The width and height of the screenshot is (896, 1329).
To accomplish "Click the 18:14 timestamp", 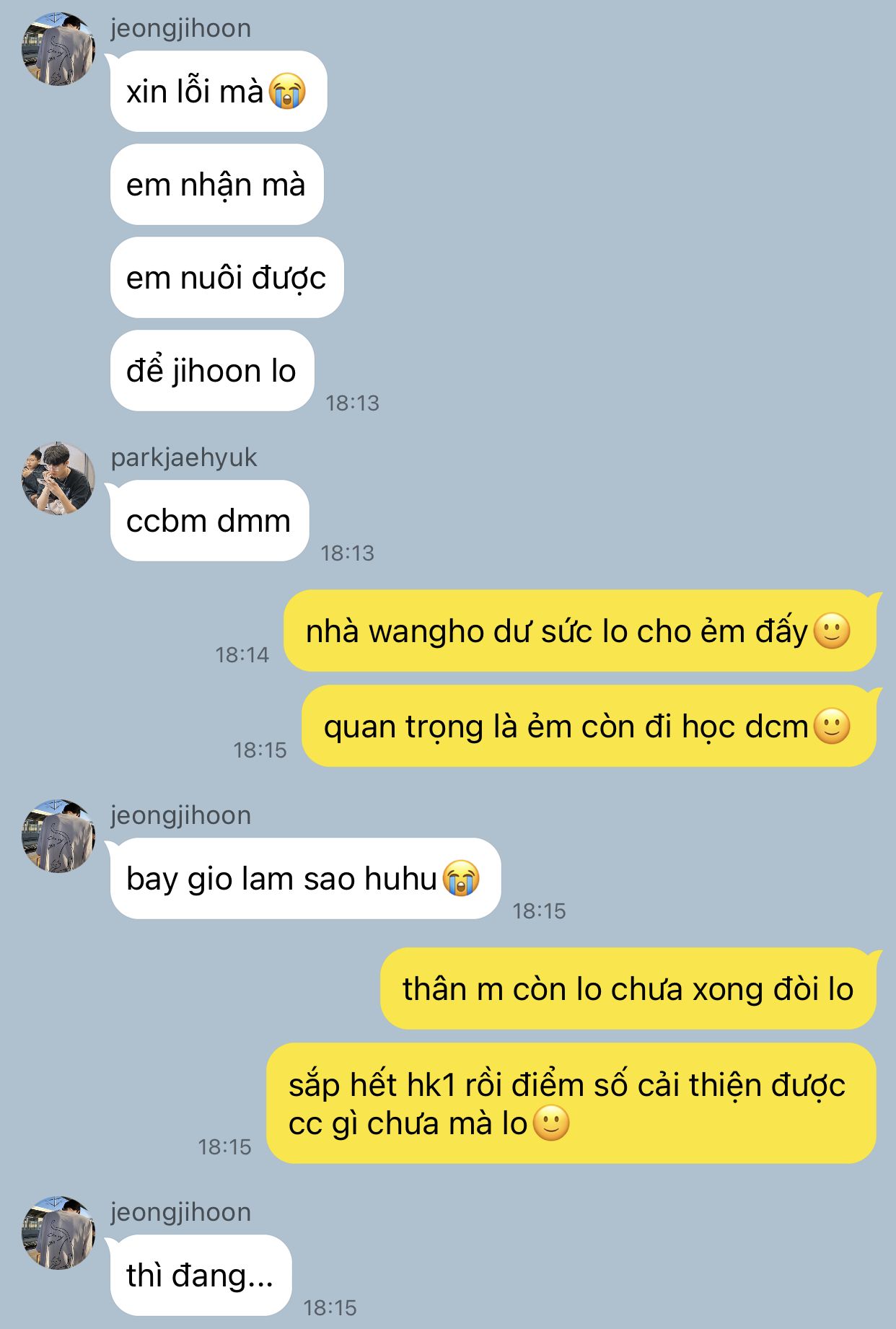I will (242, 654).
